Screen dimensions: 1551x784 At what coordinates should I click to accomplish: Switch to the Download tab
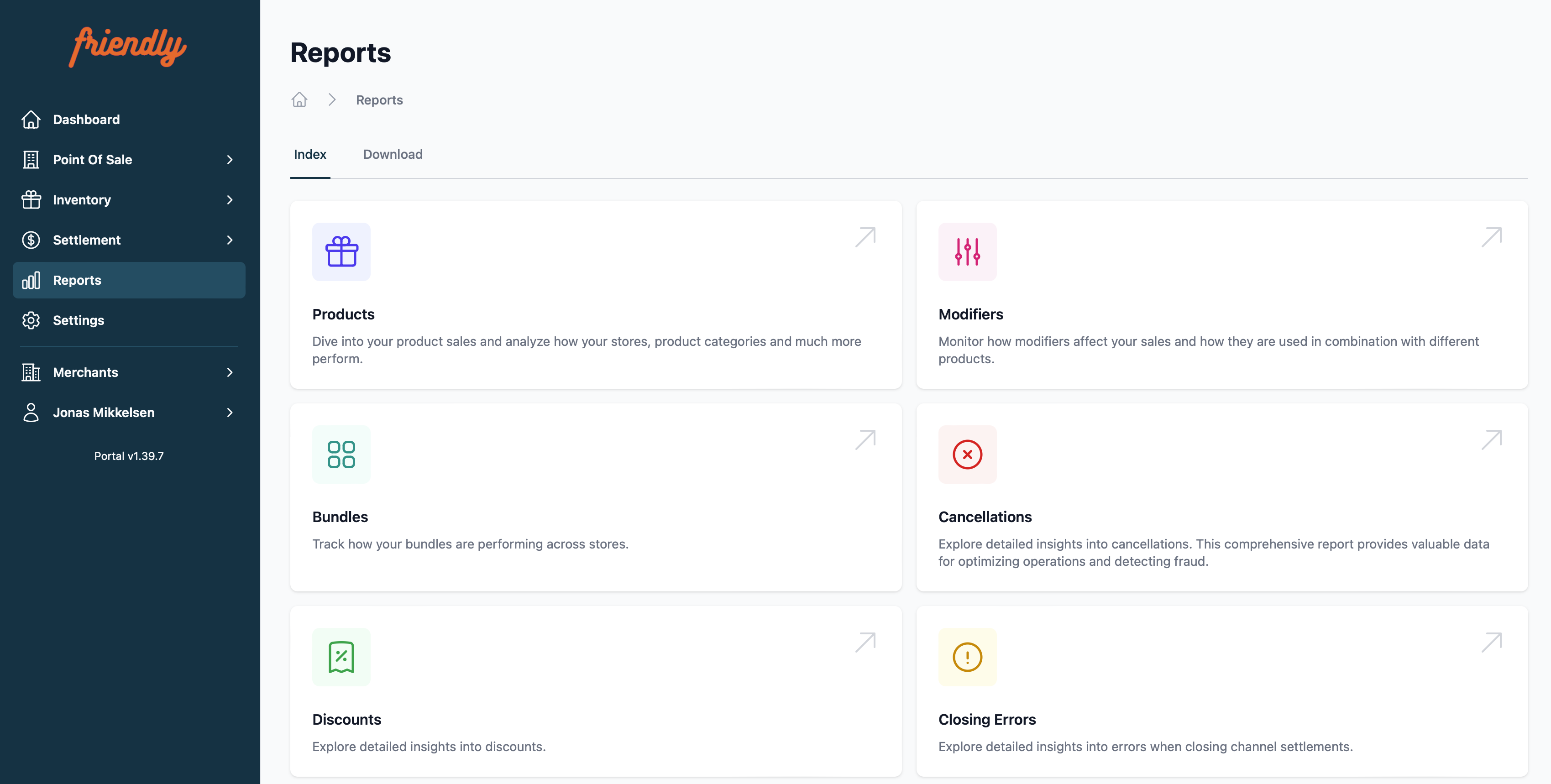393,155
